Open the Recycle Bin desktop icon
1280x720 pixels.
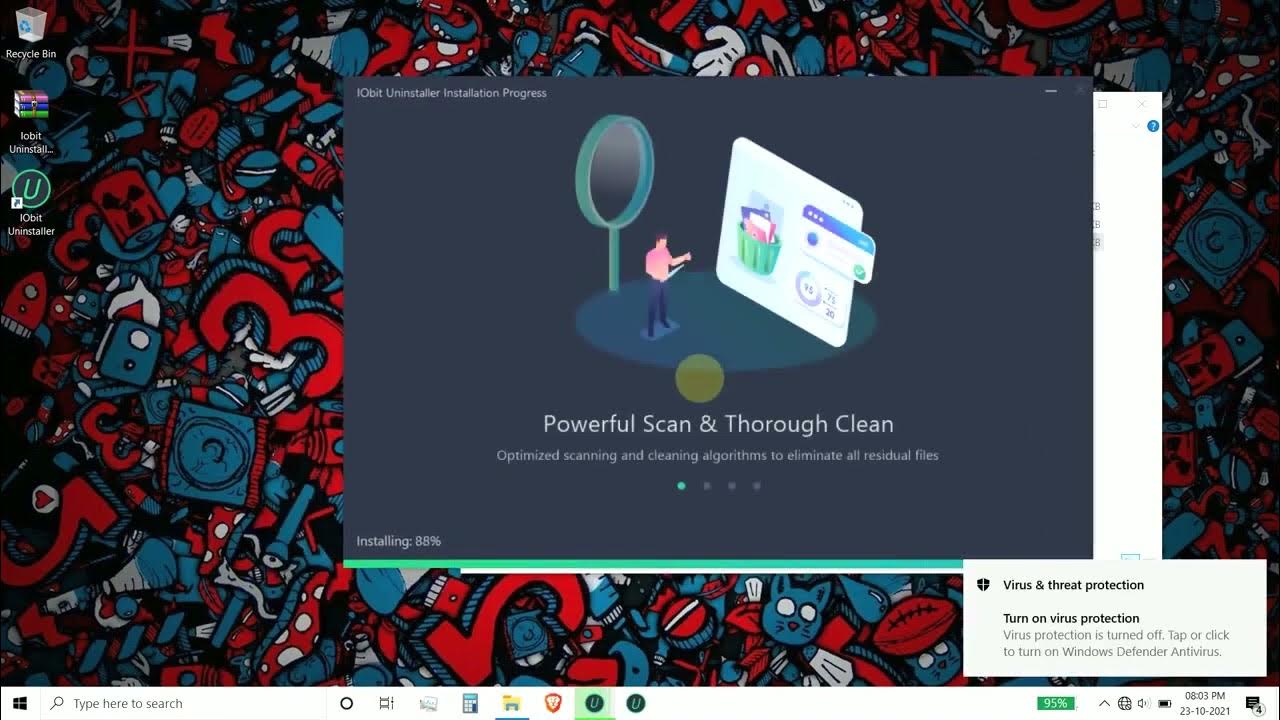(x=31, y=33)
